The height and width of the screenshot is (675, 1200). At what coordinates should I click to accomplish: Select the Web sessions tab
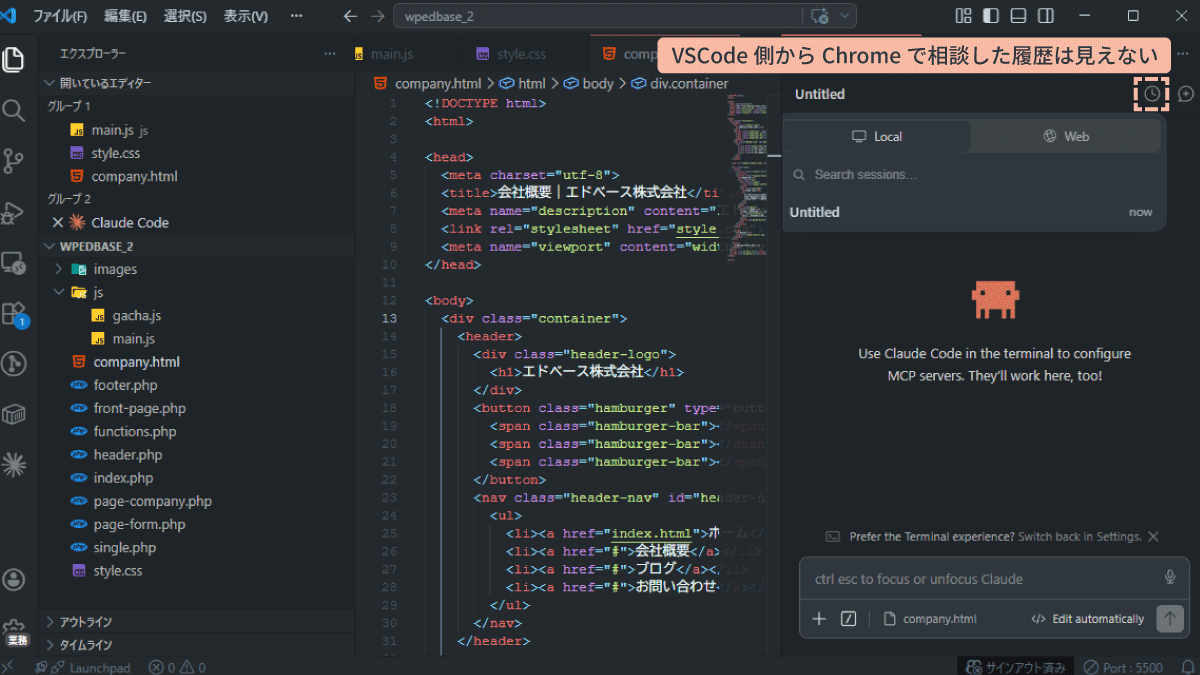point(1065,136)
